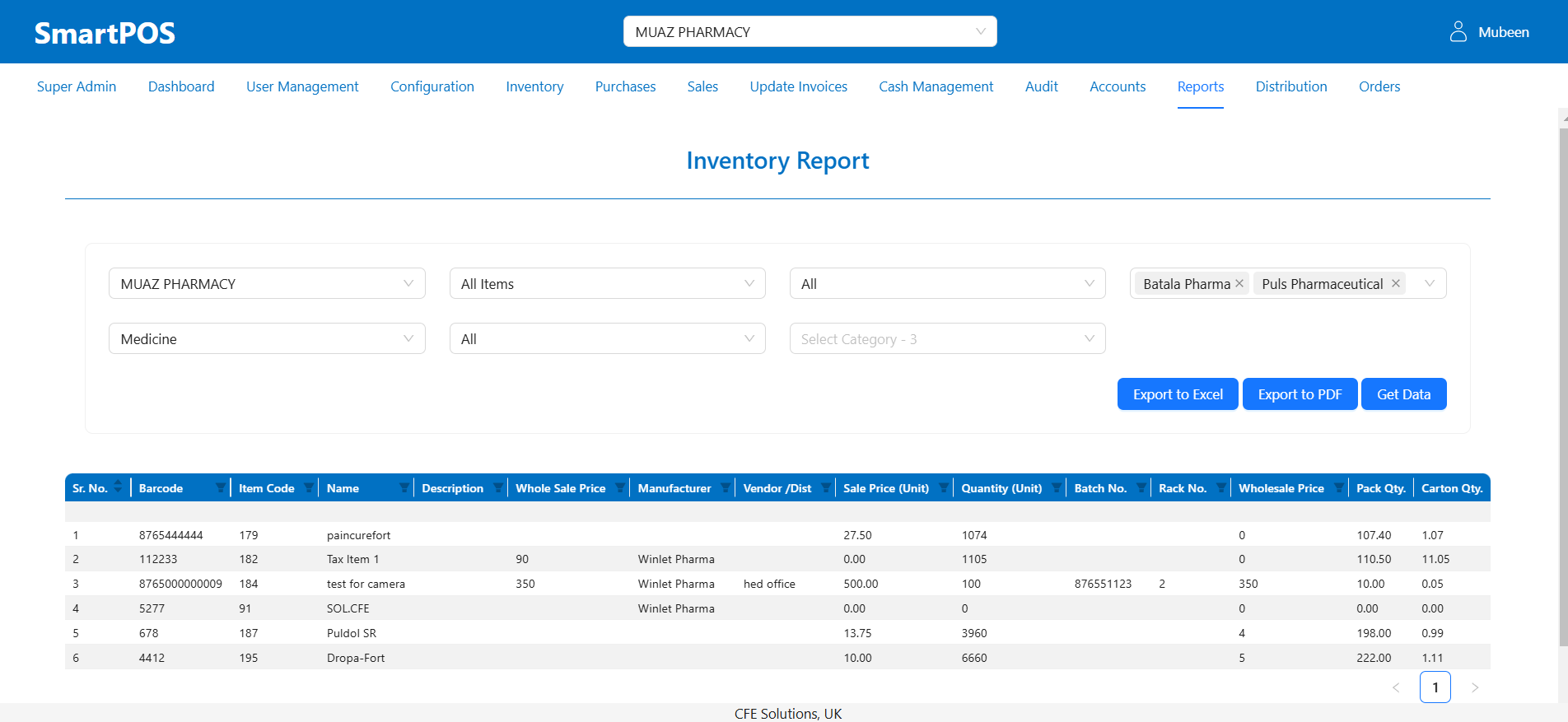Open the Description column filter icon
1568x722 pixels.
click(x=497, y=487)
